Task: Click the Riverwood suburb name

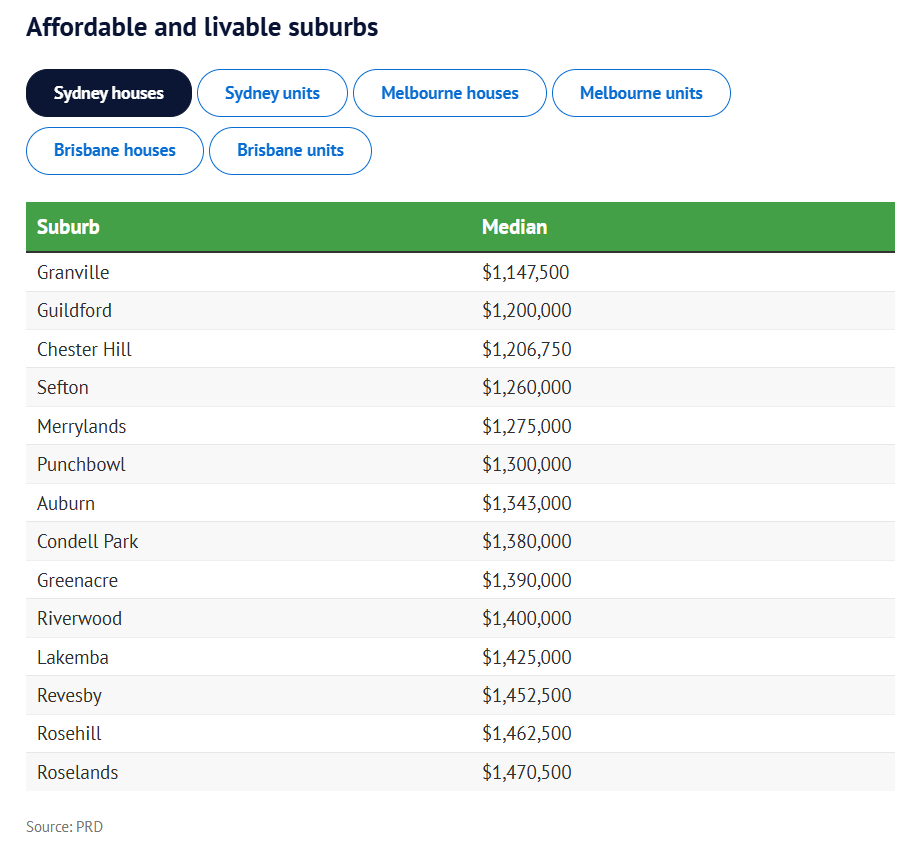Action: (79, 618)
